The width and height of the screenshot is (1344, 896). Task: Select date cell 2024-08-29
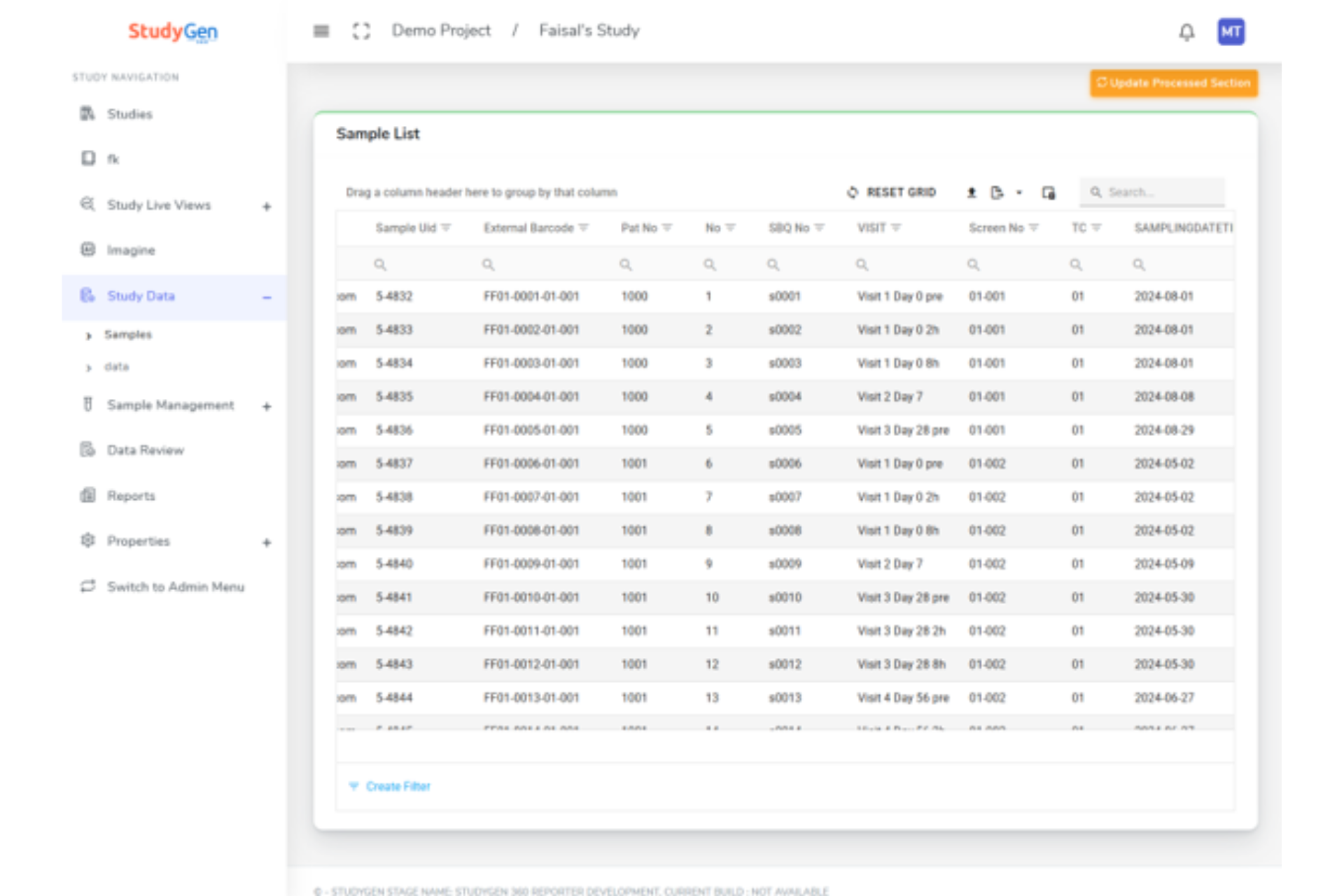(x=1164, y=430)
